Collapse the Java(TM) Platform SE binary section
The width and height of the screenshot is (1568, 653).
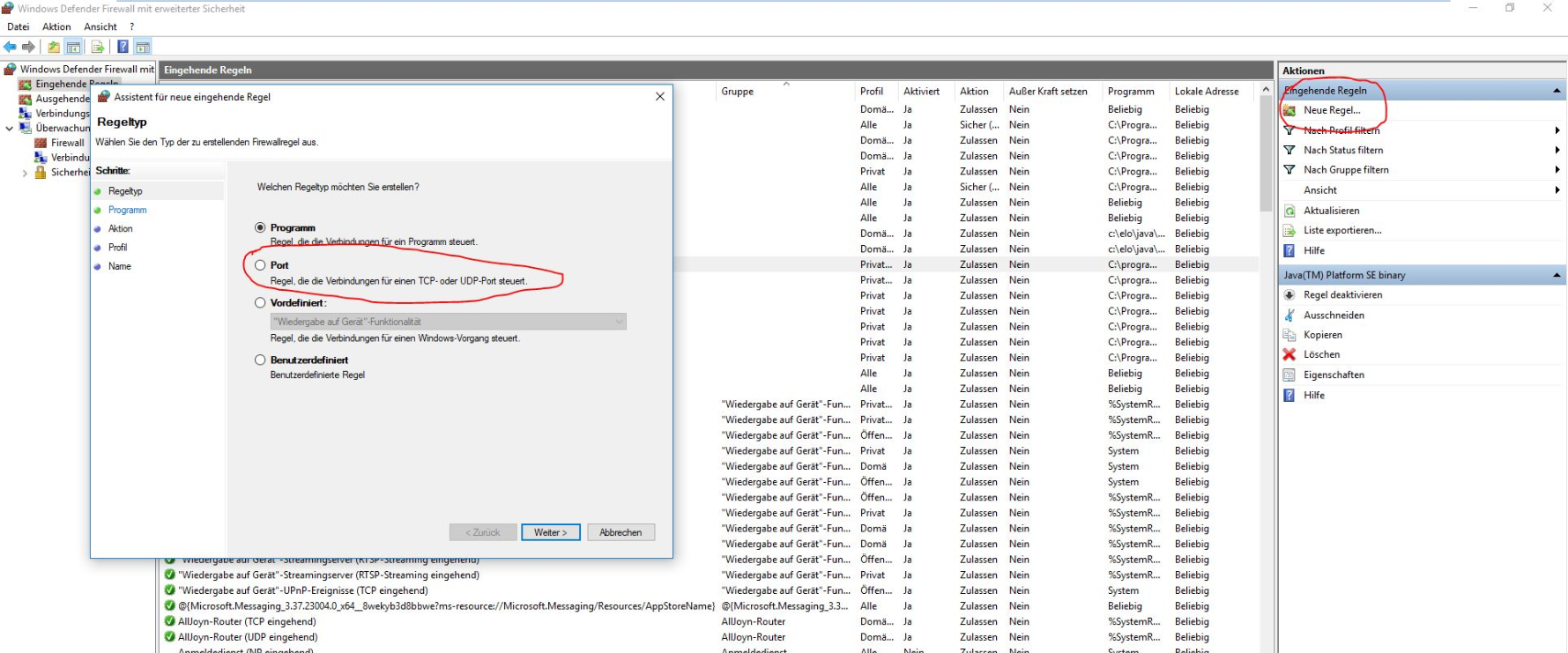[1557, 275]
